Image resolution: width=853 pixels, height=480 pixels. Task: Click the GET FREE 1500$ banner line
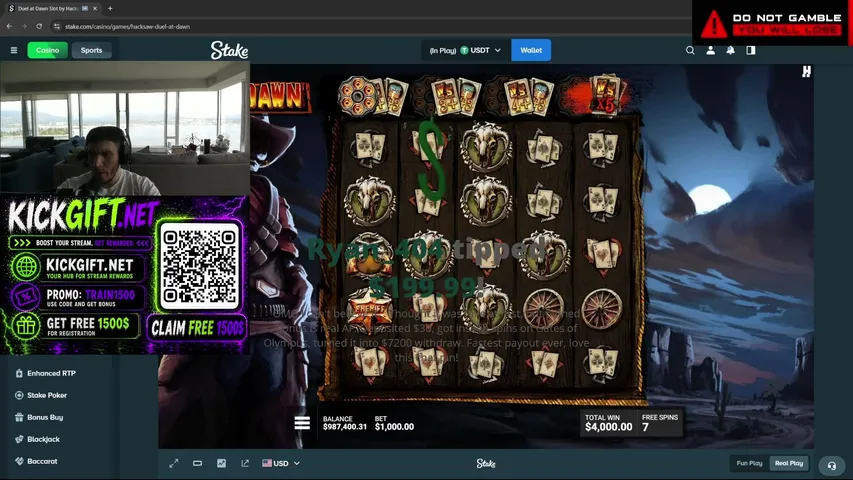tap(74, 326)
